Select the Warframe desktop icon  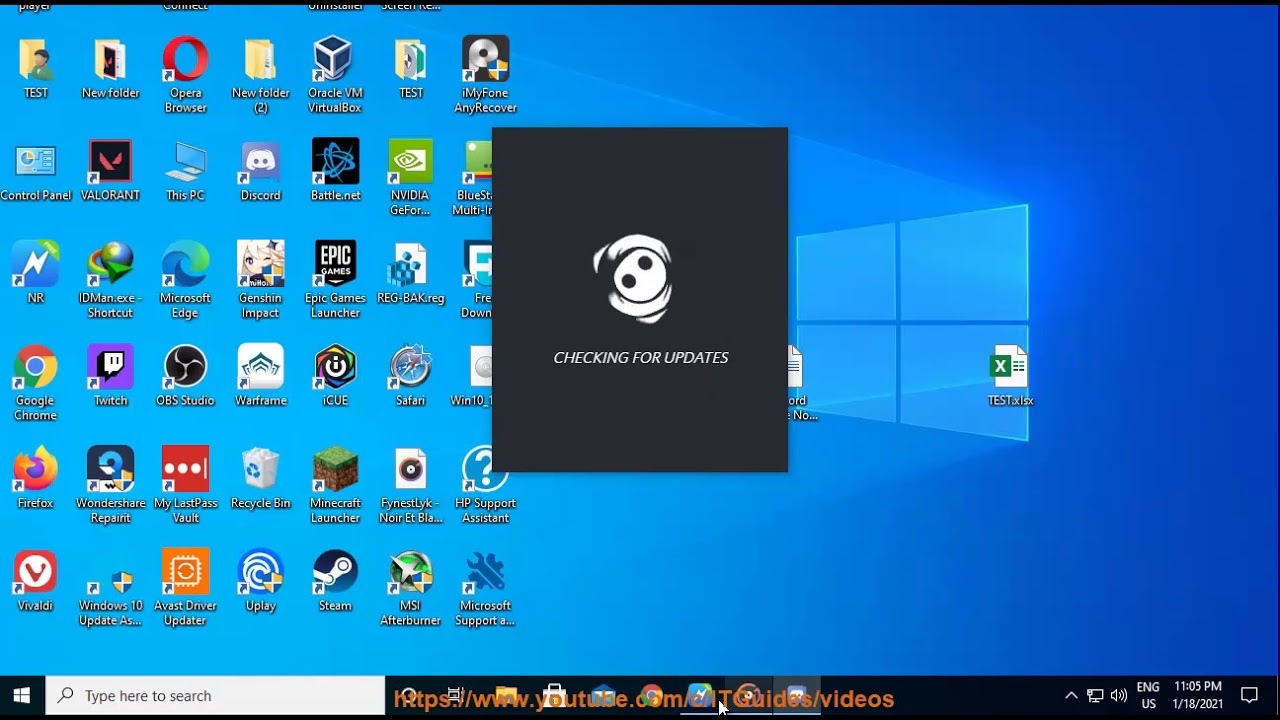(260, 376)
